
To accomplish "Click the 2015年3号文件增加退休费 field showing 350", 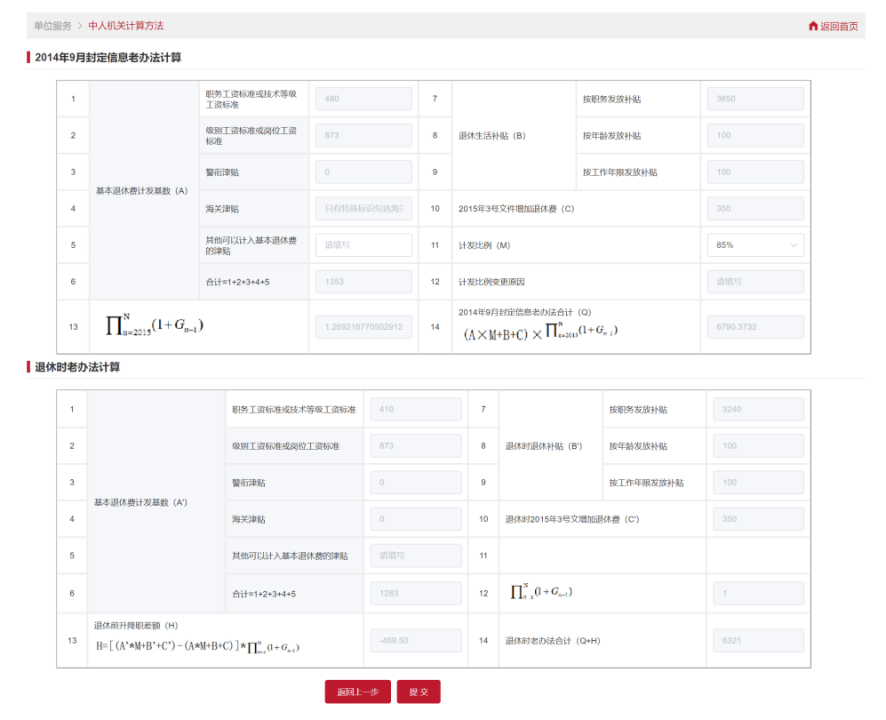I will coord(755,208).
